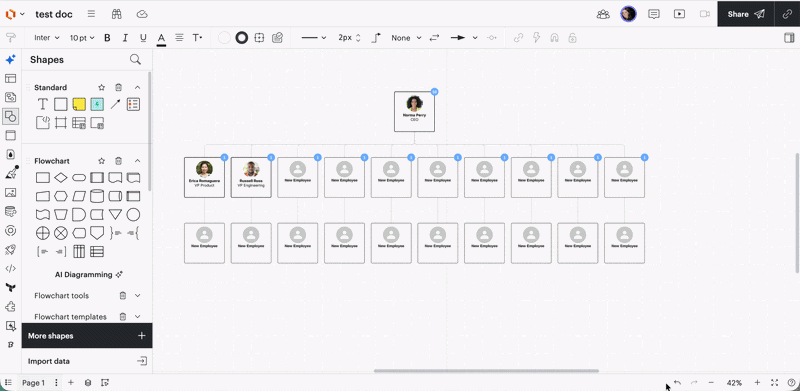Toggle the layers icon in bottom bar
The height and width of the screenshot is (391, 800).
pos(88,383)
